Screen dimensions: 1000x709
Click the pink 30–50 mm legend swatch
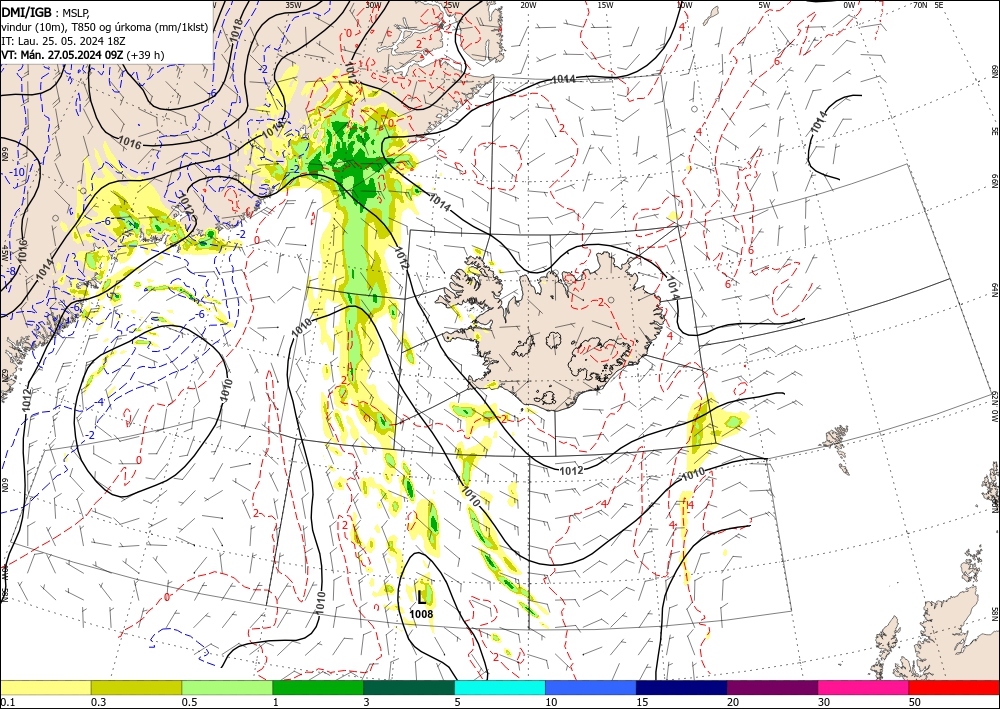click(x=864, y=687)
